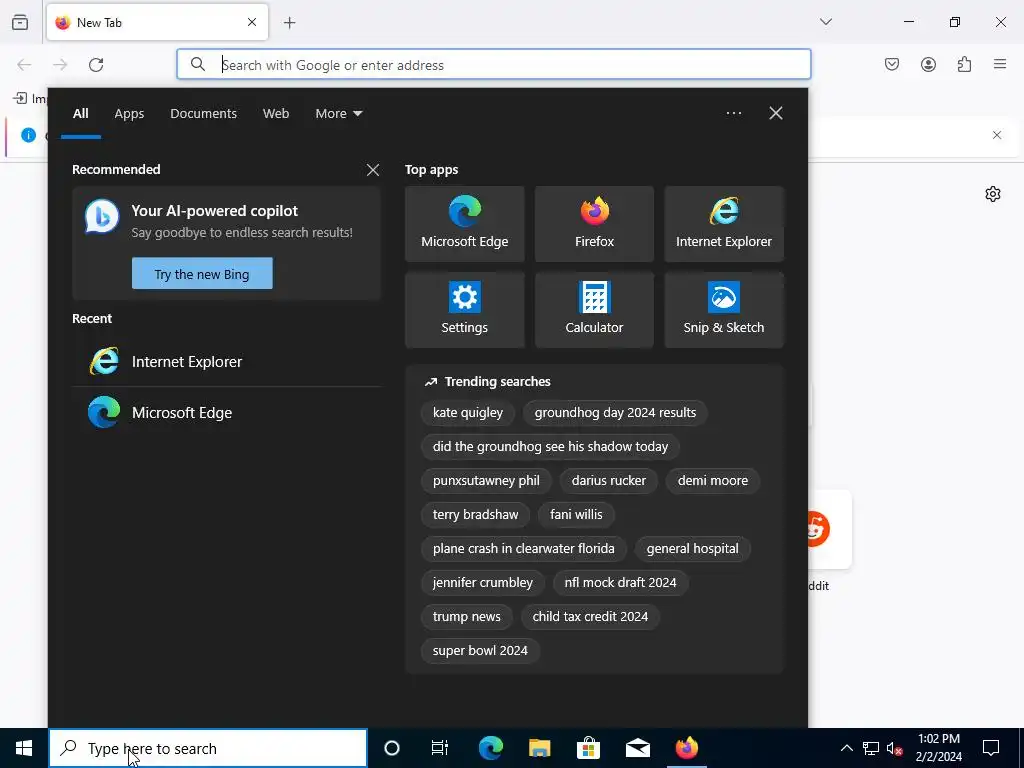Screen dimensions: 1024x768
Task: Switch to the Apps search tab
Action: (x=129, y=114)
